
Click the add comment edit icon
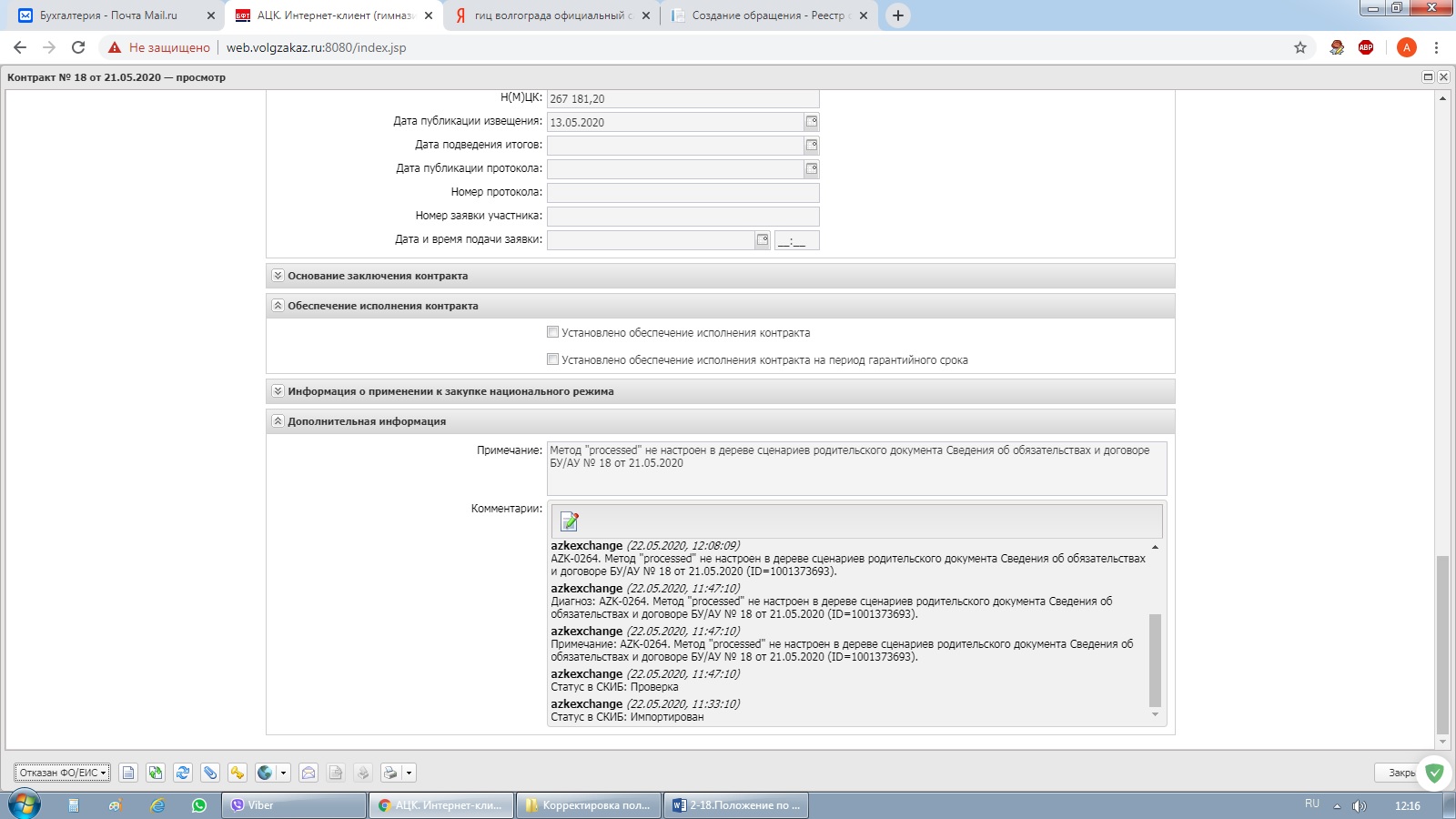point(570,521)
